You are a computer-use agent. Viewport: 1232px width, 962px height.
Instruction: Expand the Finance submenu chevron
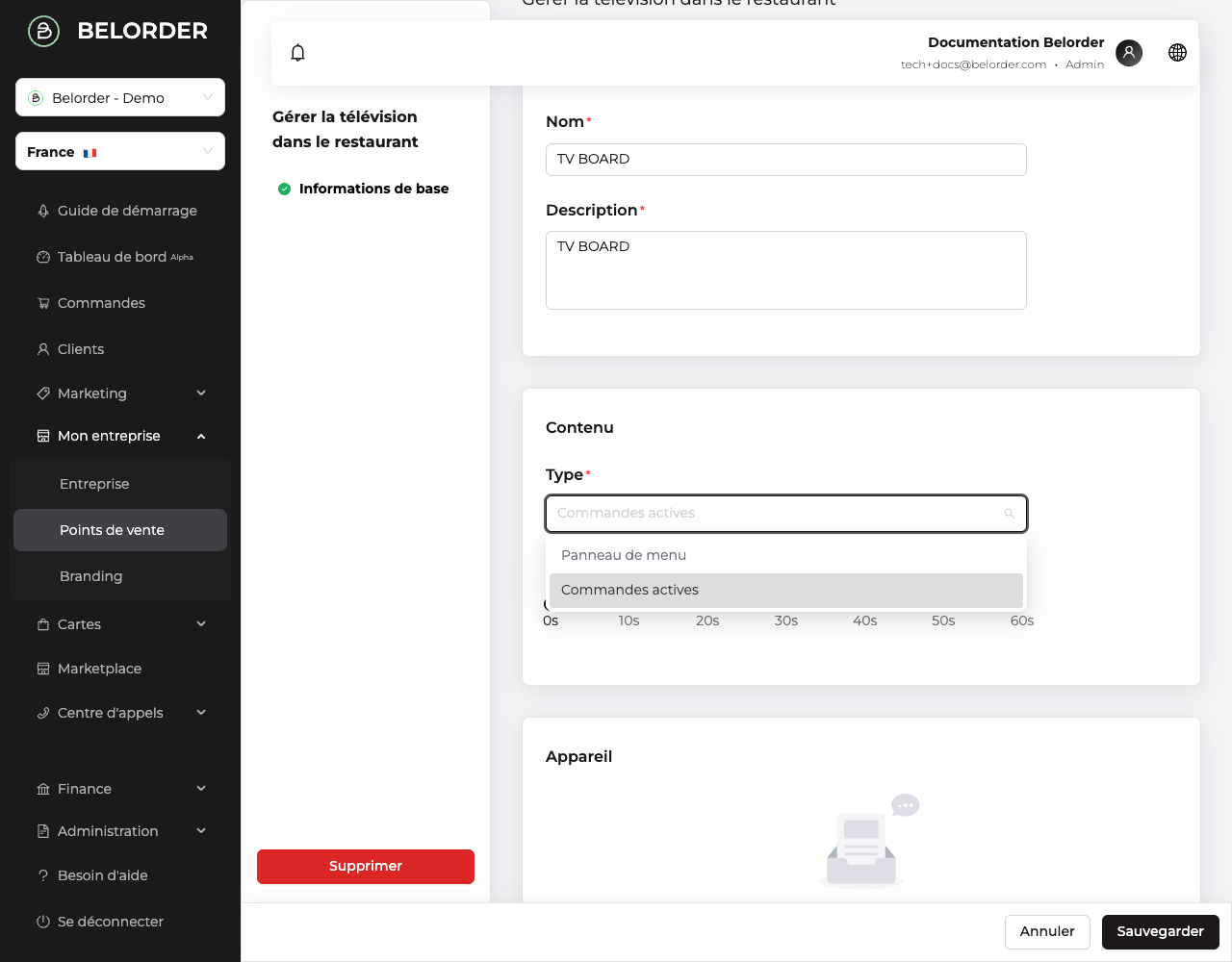[x=201, y=788]
